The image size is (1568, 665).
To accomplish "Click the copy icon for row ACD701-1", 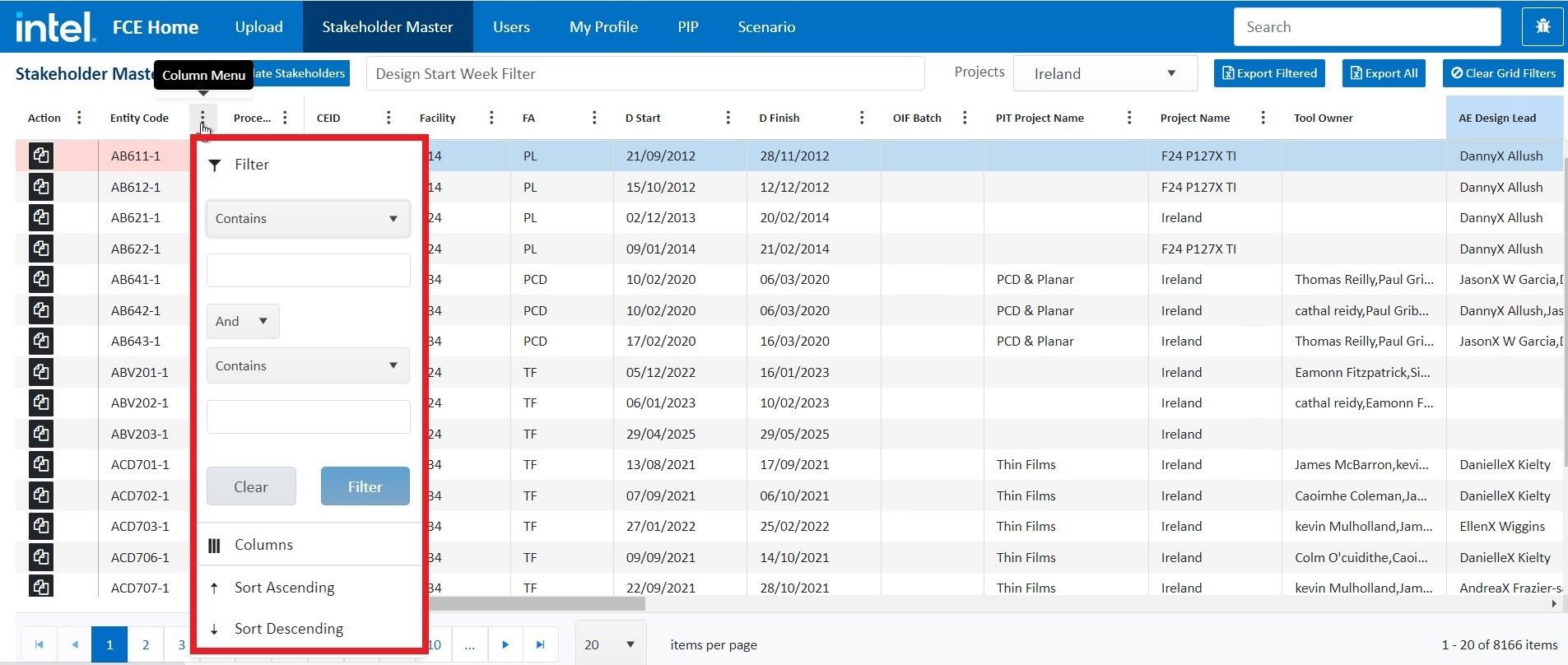I will [41, 464].
